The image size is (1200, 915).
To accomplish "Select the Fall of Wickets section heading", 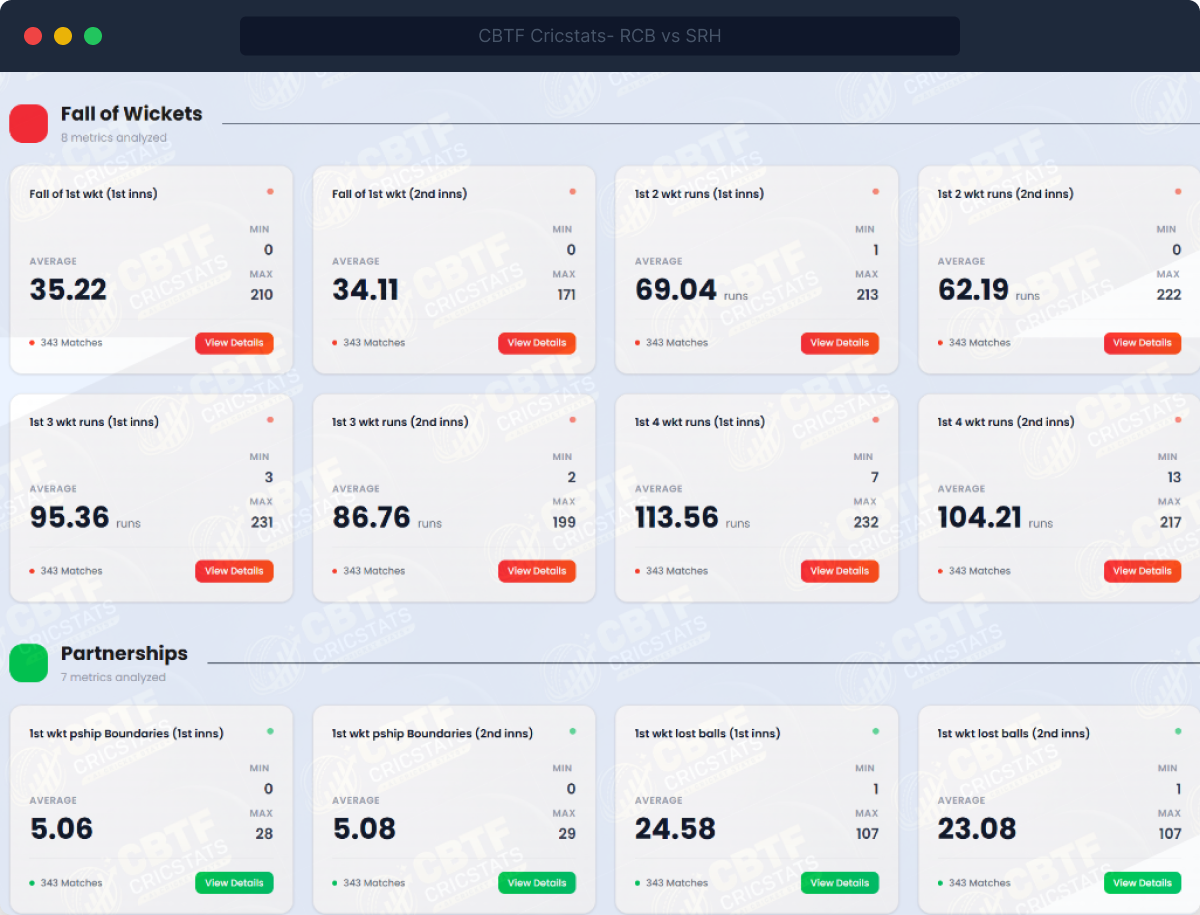I will point(131,114).
